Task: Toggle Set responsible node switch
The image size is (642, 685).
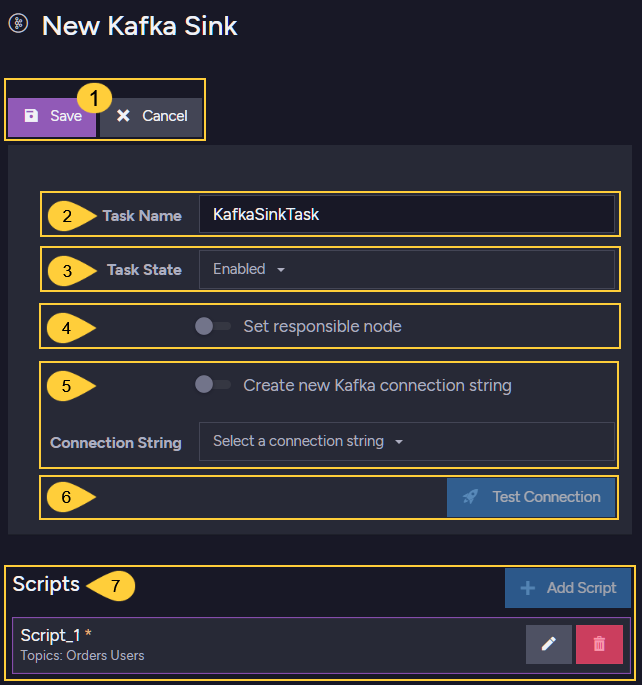Action: coord(213,326)
